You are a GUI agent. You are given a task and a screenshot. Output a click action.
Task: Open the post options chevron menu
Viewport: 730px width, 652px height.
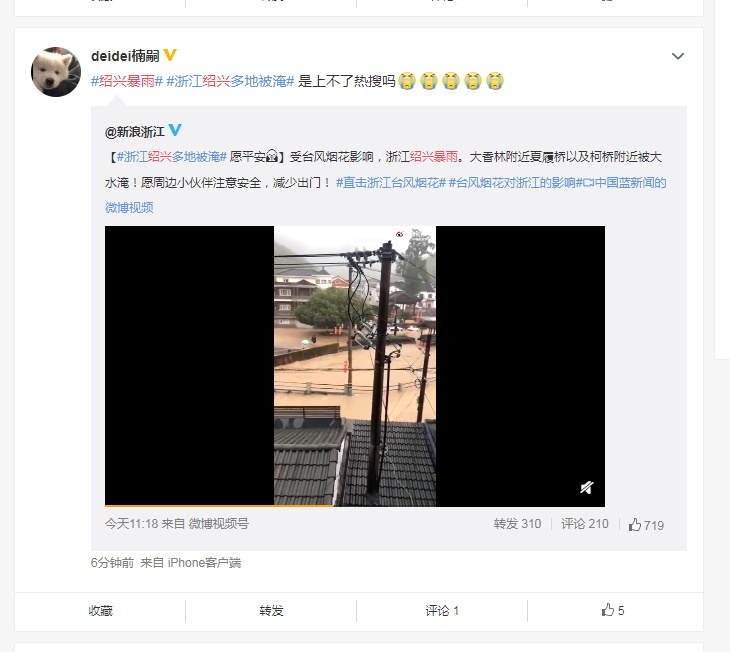pos(678,56)
